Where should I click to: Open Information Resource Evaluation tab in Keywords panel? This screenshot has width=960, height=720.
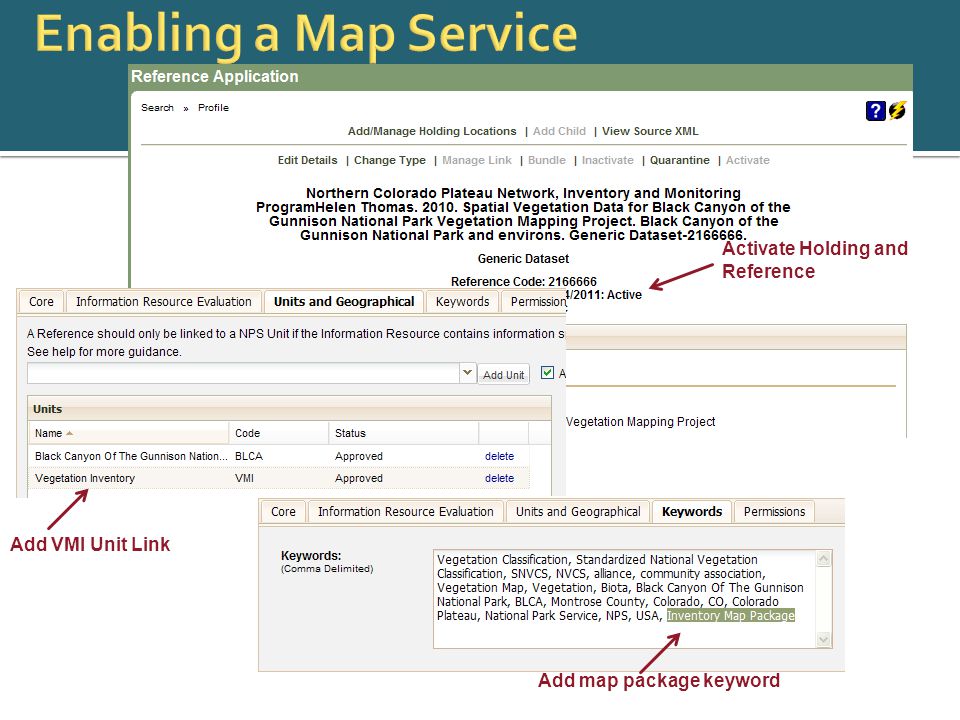(405, 512)
